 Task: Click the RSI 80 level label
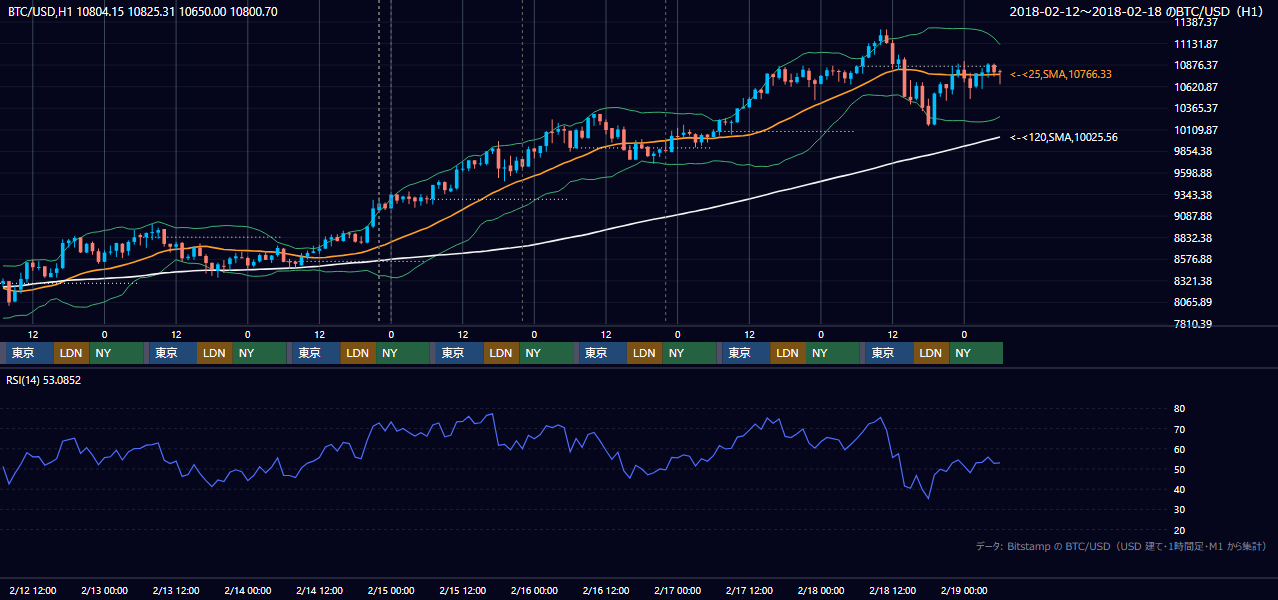[x=1180, y=409]
